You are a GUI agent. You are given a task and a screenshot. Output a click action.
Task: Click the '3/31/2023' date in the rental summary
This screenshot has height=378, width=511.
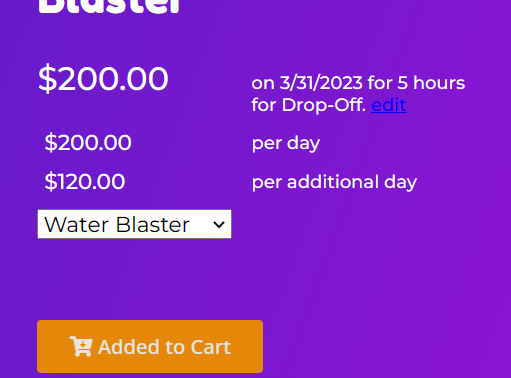tap(321, 83)
